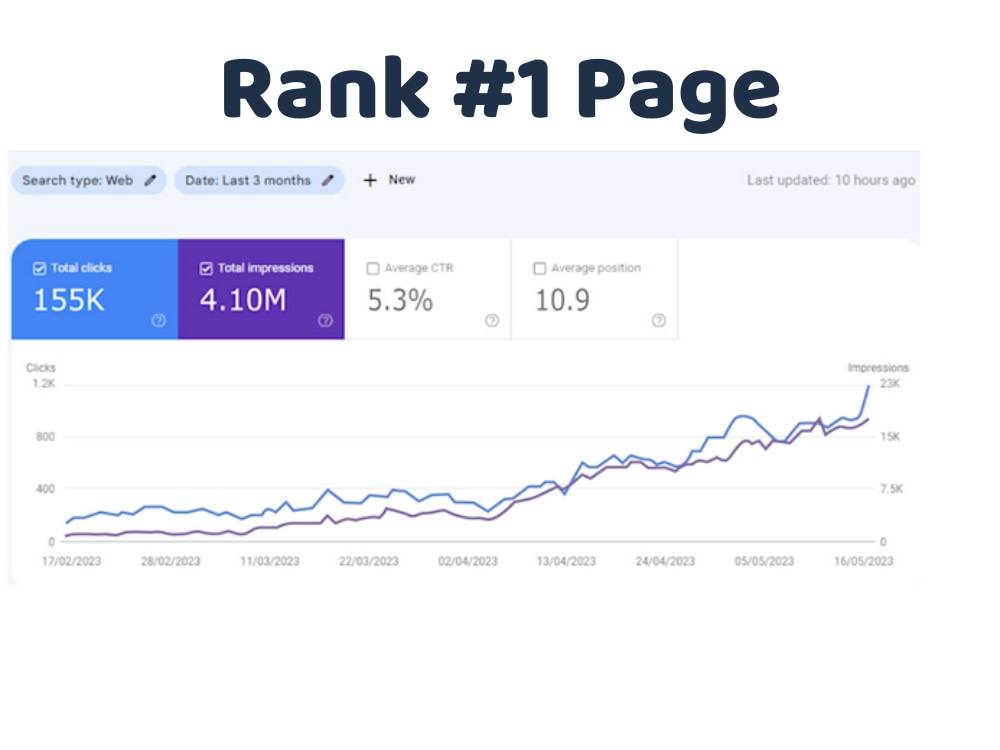Click the 28/02/2023 date label

click(170, 561)
